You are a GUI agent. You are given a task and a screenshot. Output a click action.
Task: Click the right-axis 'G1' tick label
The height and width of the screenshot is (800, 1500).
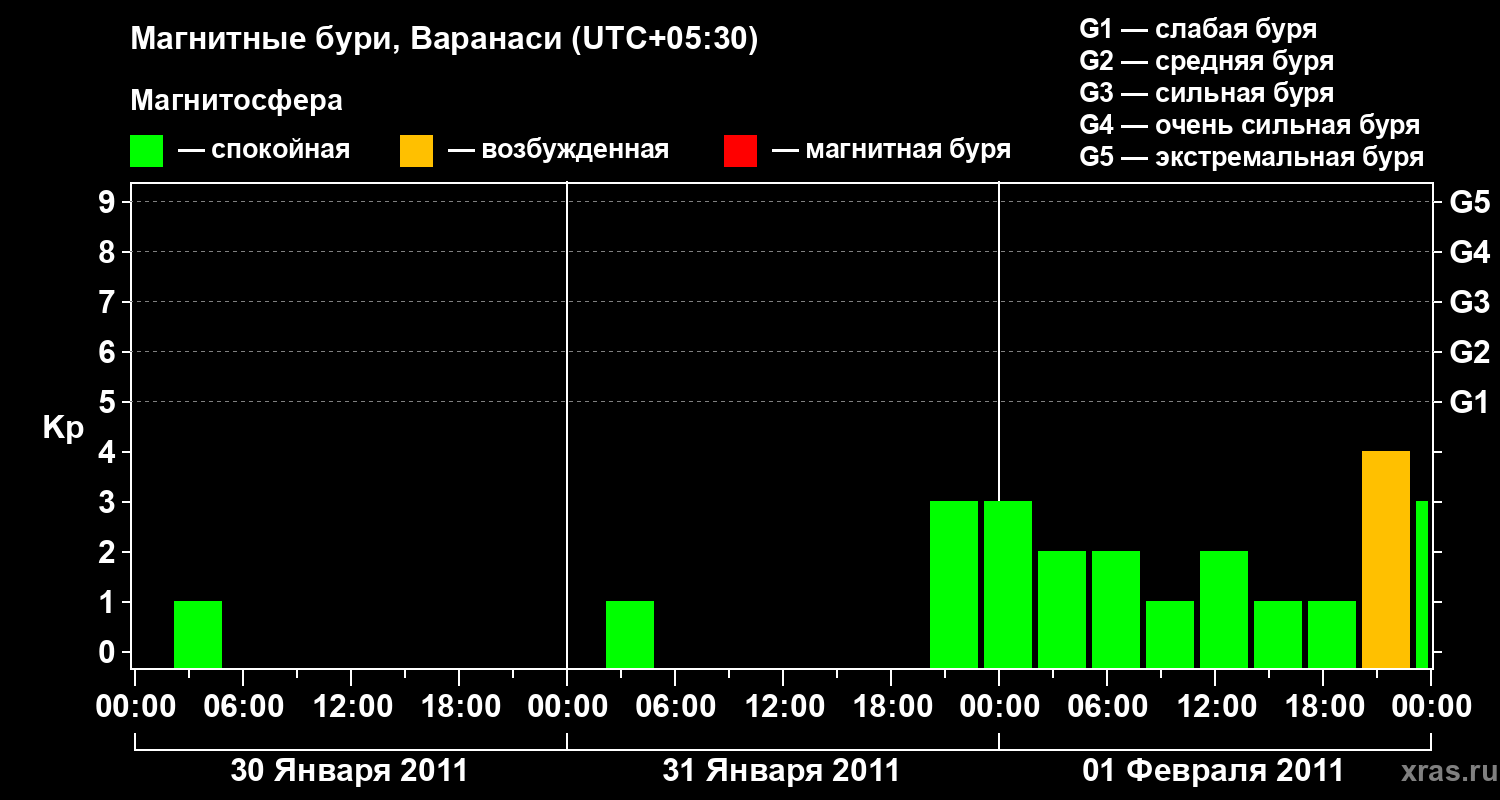1469,403
